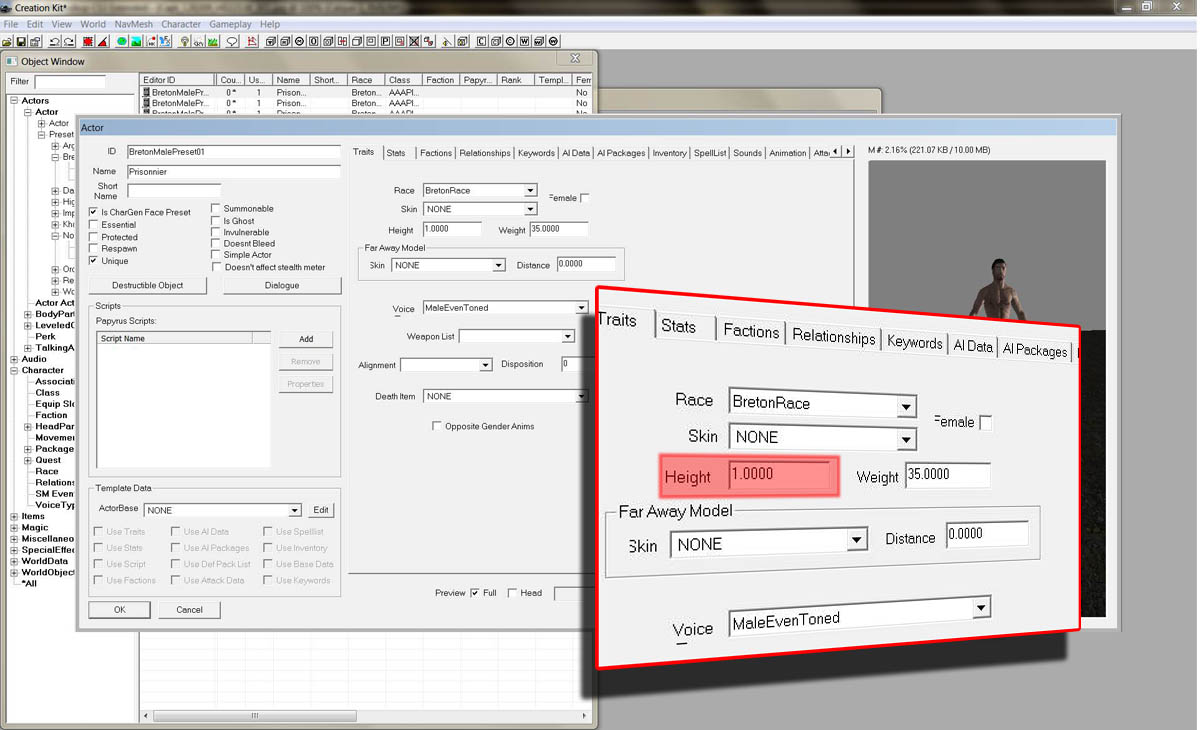Click the Destructible Object button
1200x730 pixels.
click(x=148, y=285)
